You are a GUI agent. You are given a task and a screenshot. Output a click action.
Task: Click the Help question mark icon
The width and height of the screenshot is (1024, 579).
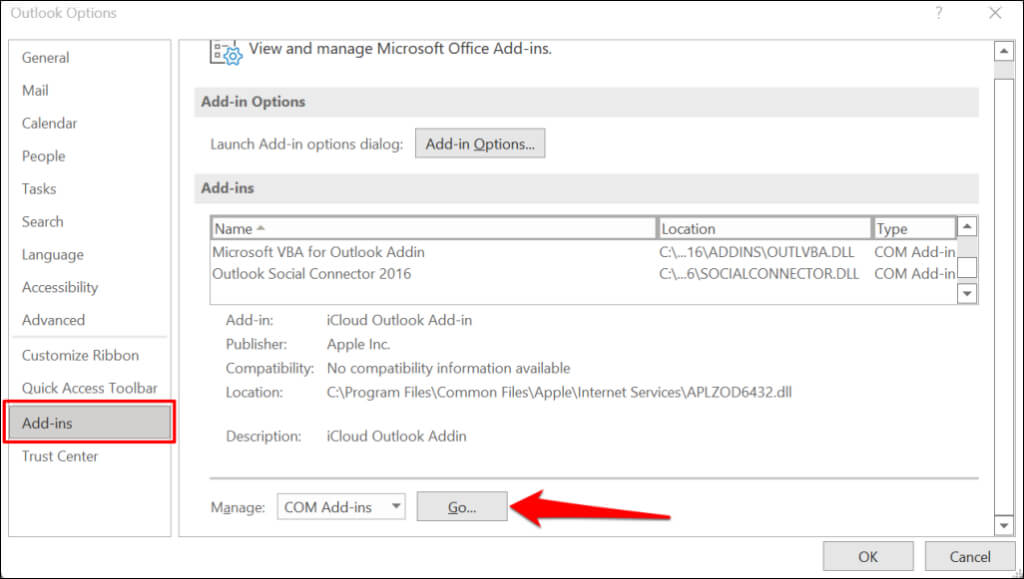[x=939, y=13]
